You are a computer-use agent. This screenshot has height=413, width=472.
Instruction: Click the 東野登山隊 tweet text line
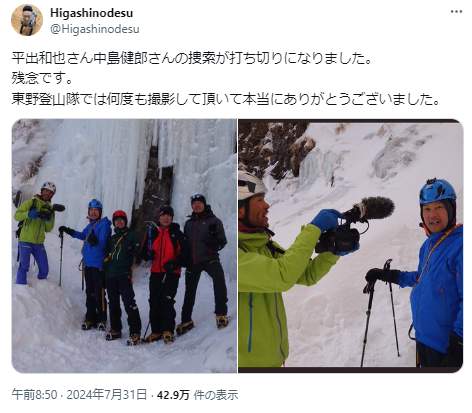point(226,99)
